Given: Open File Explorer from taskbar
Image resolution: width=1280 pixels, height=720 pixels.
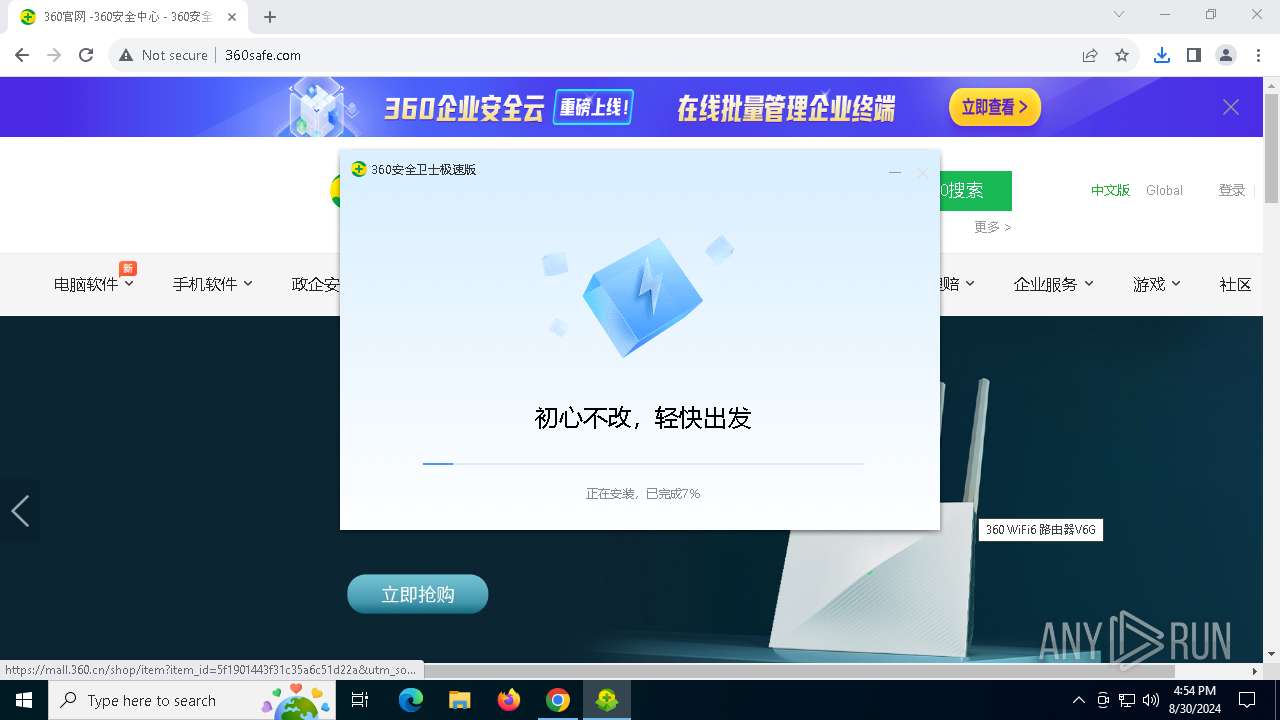Looking at the screenshot, I should (459, 700).
